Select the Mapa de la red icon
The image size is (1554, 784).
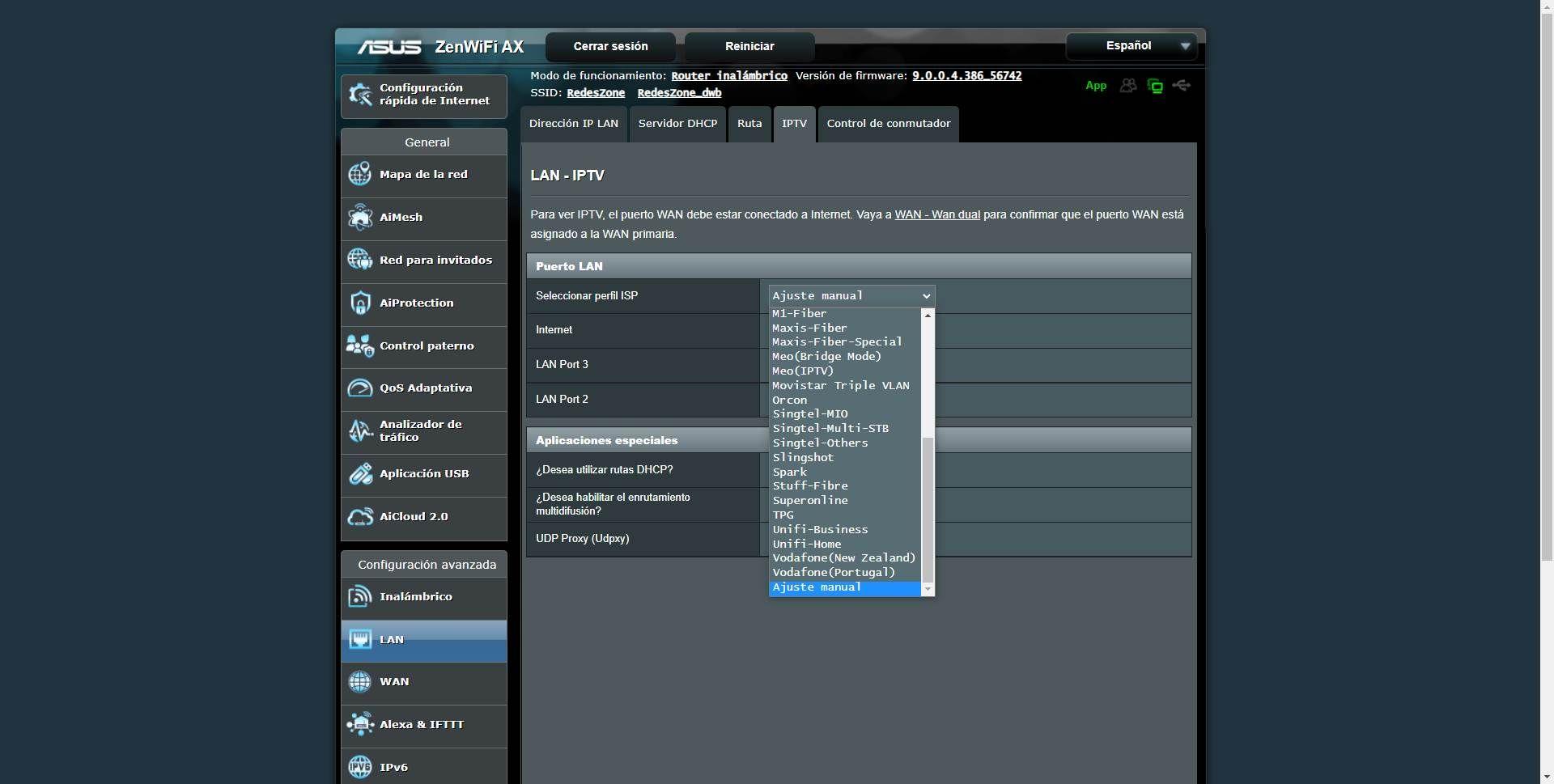(x=360, y=173)
